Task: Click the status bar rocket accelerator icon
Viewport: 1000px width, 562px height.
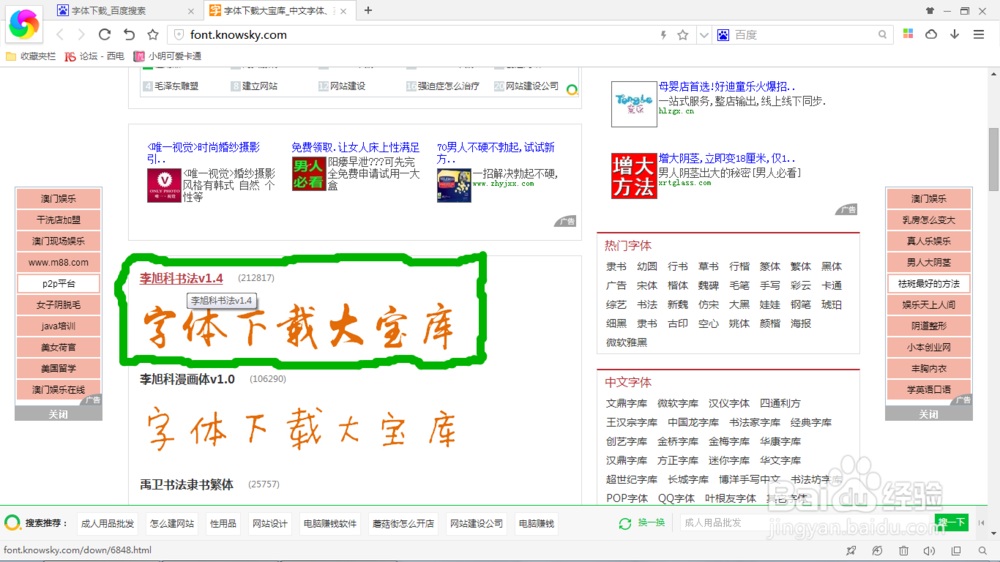Action: (851, 551)
